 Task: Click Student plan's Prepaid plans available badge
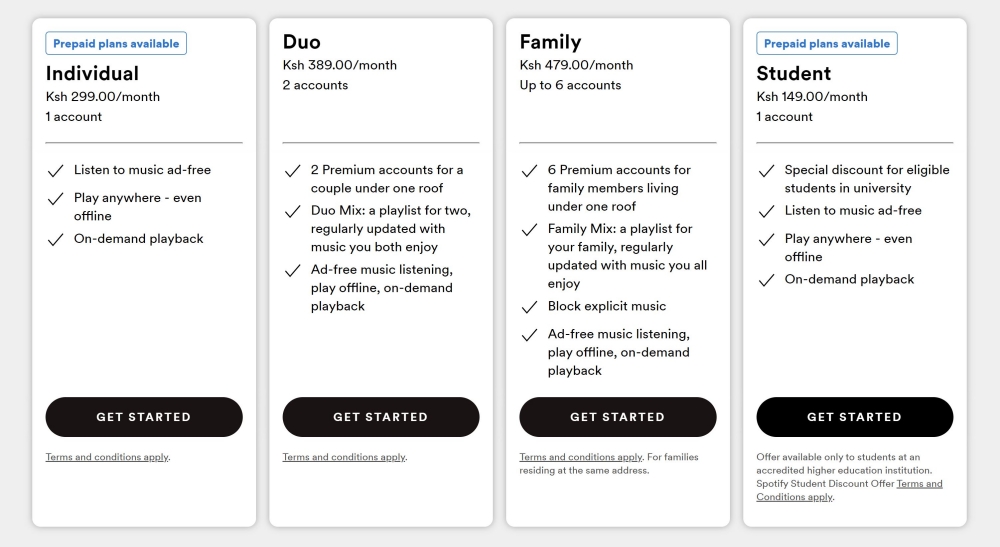click(827, 44)
